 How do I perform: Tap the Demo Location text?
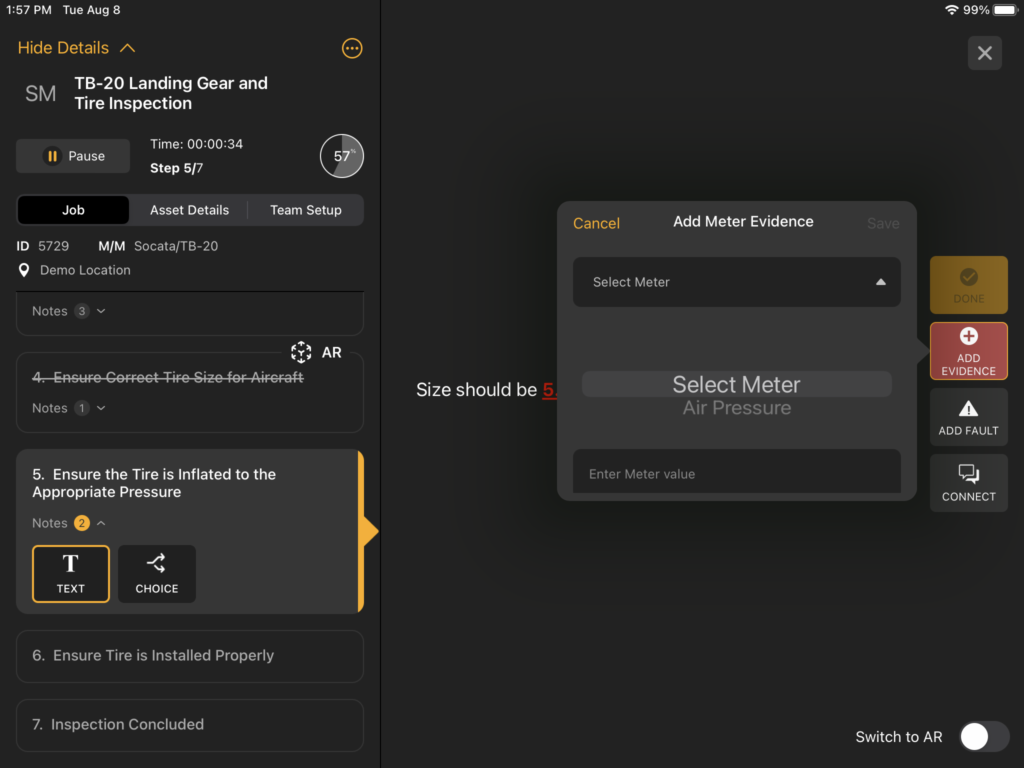[85, 270]
